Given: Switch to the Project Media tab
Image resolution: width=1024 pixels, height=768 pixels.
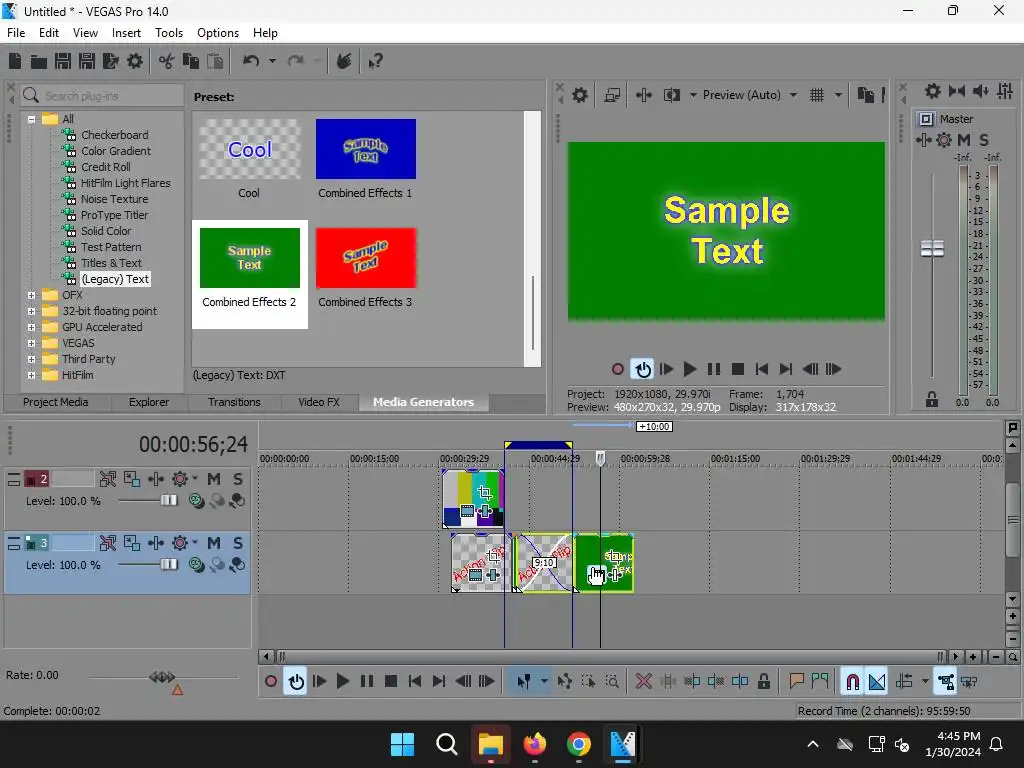Looking at the screenshot, I should point(56,402).
